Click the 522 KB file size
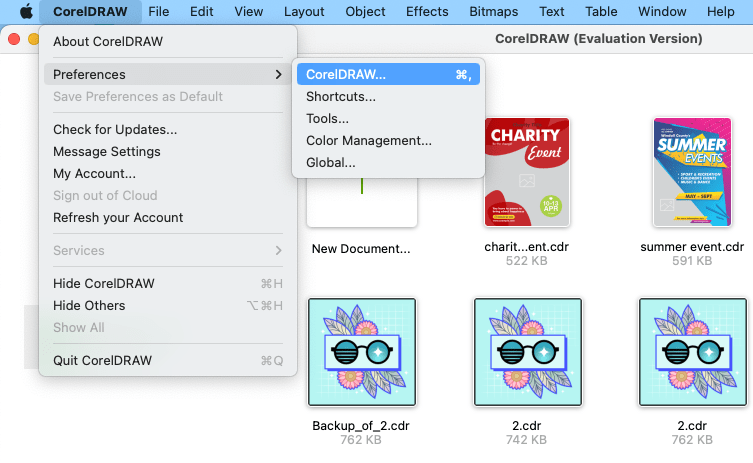This screenshot has height=463, width=753. point(526,261)
